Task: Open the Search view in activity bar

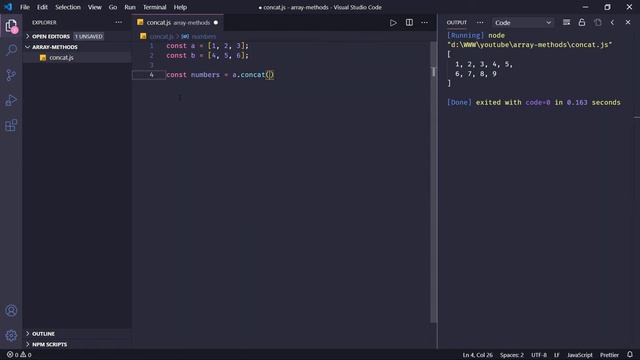Action: pyautogui.click(x=11, y=50)
